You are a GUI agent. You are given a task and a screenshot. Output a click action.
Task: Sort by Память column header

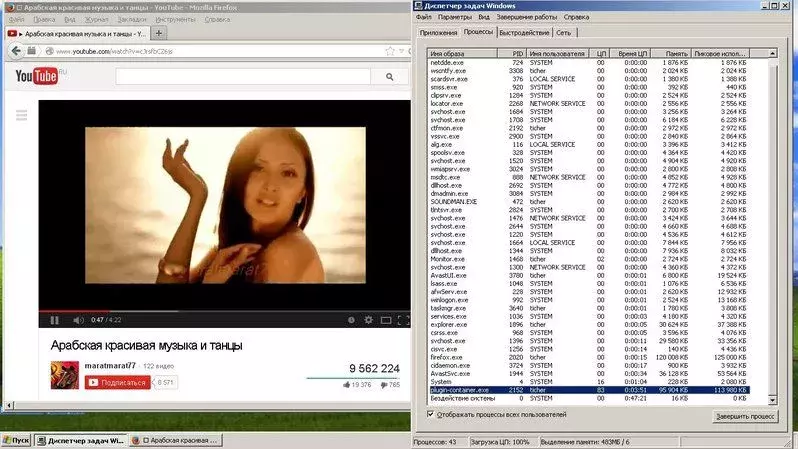coord(671,53)
